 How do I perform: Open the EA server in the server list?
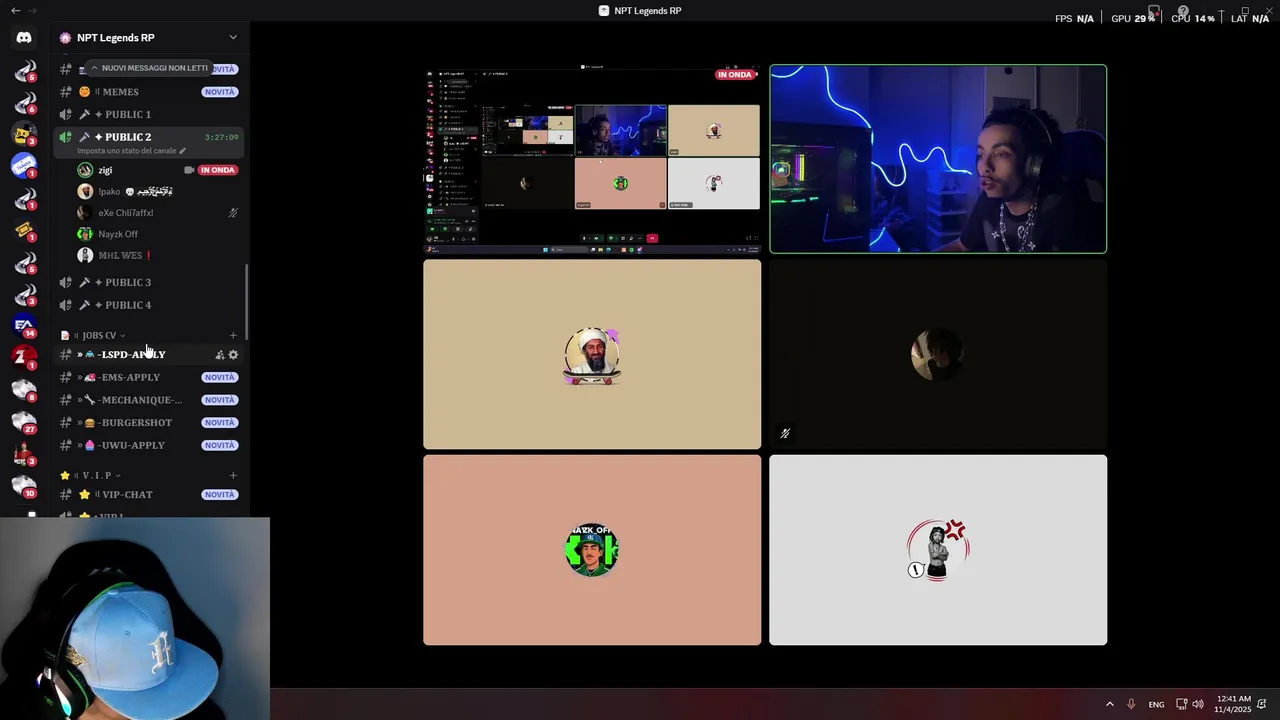24,325
